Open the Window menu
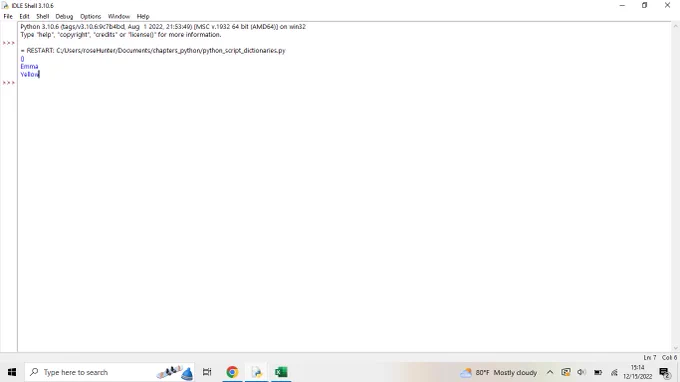 pyautogui.click(x=119, y=16)
